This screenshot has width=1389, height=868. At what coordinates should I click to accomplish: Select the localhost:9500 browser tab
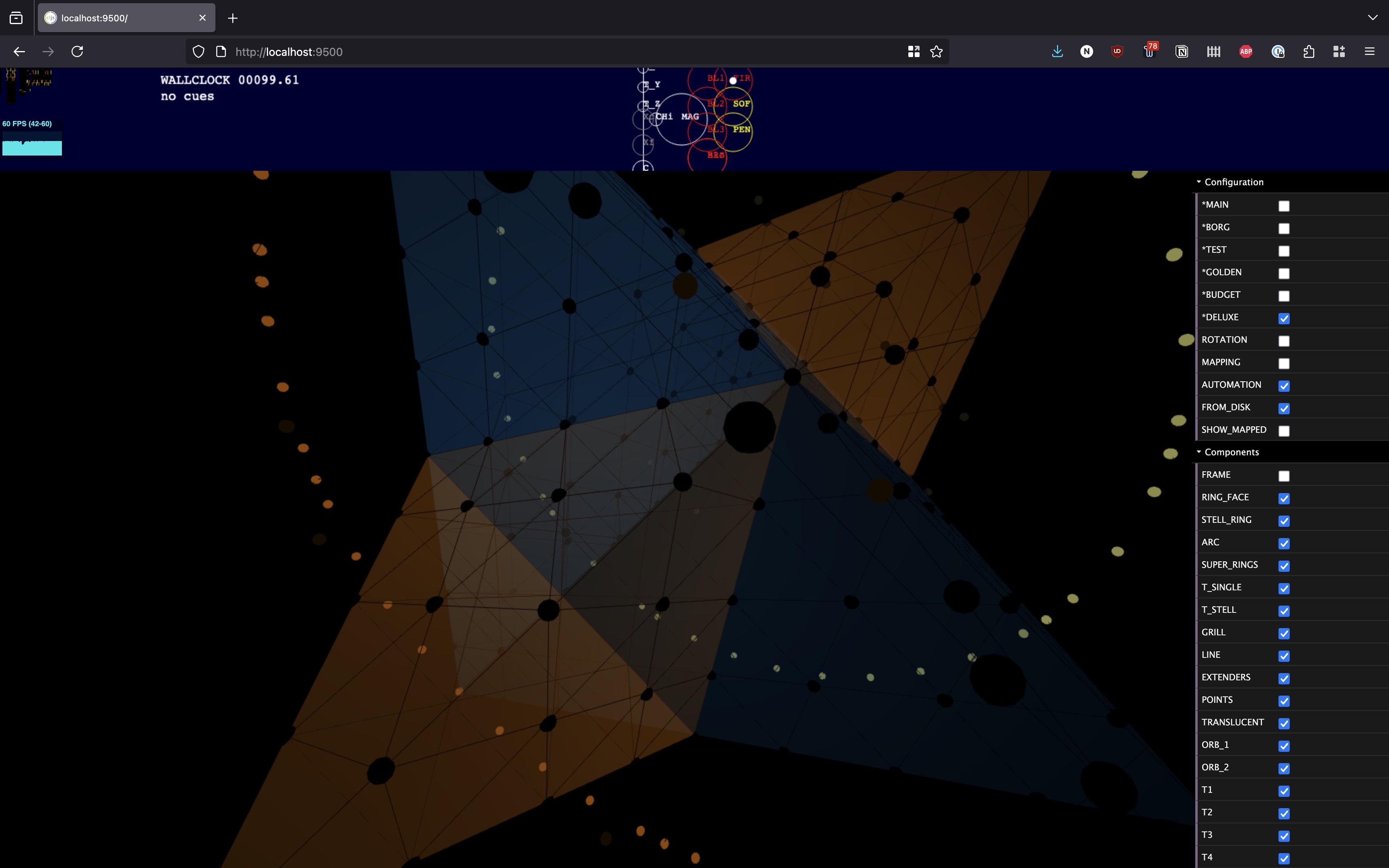tap(126, 18)
